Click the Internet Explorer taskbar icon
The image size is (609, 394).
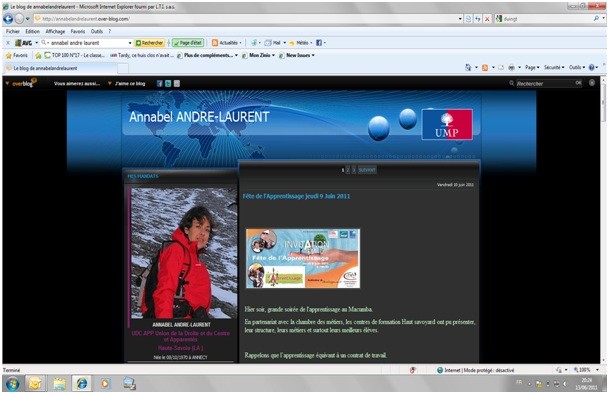(x=82, y=384)
